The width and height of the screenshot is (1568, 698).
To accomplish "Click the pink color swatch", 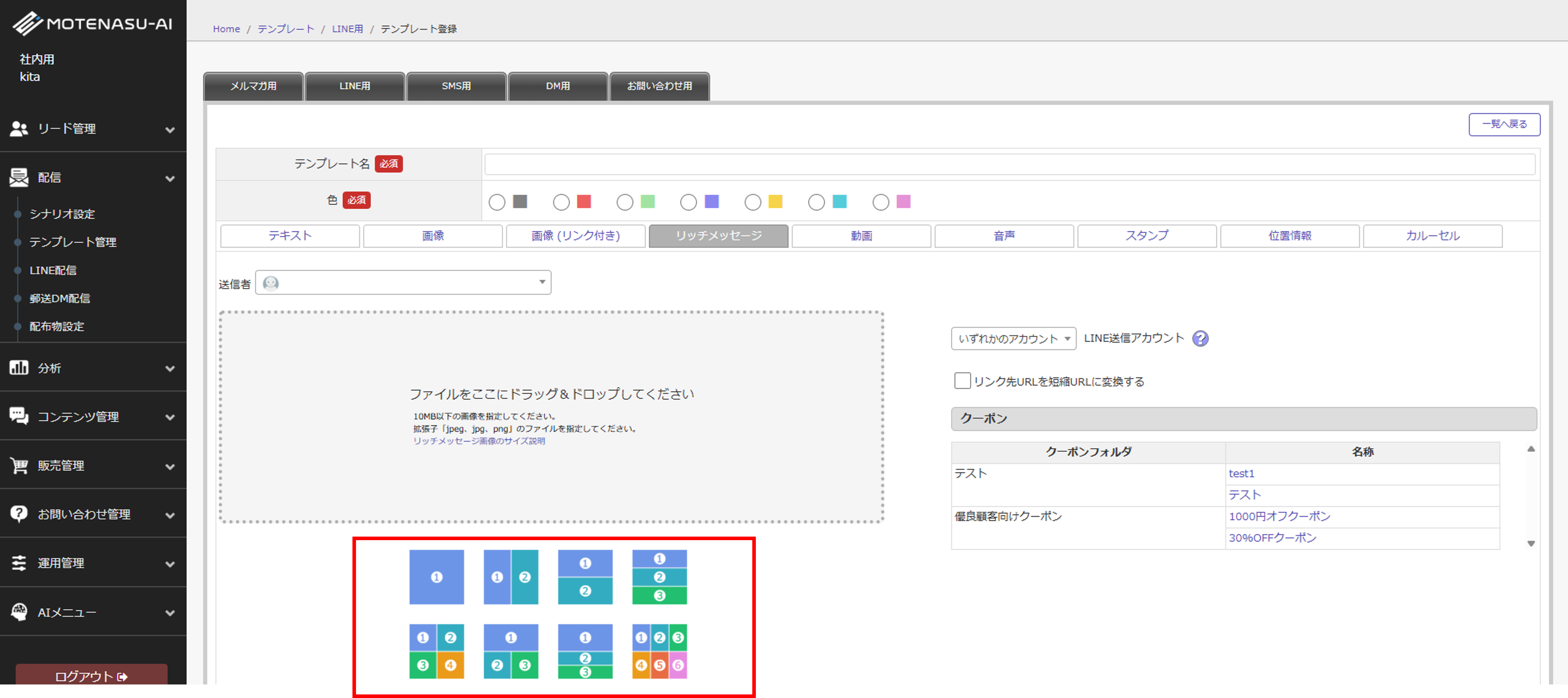I will pos(903,201).
